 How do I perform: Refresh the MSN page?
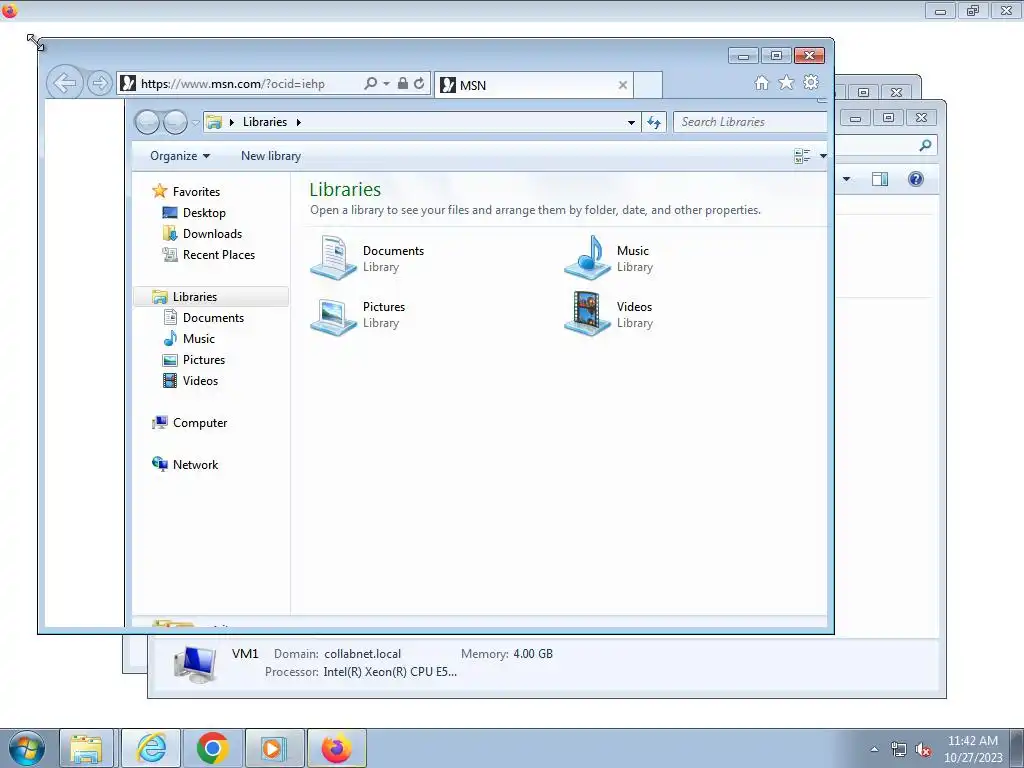click(x=419, y=83)
